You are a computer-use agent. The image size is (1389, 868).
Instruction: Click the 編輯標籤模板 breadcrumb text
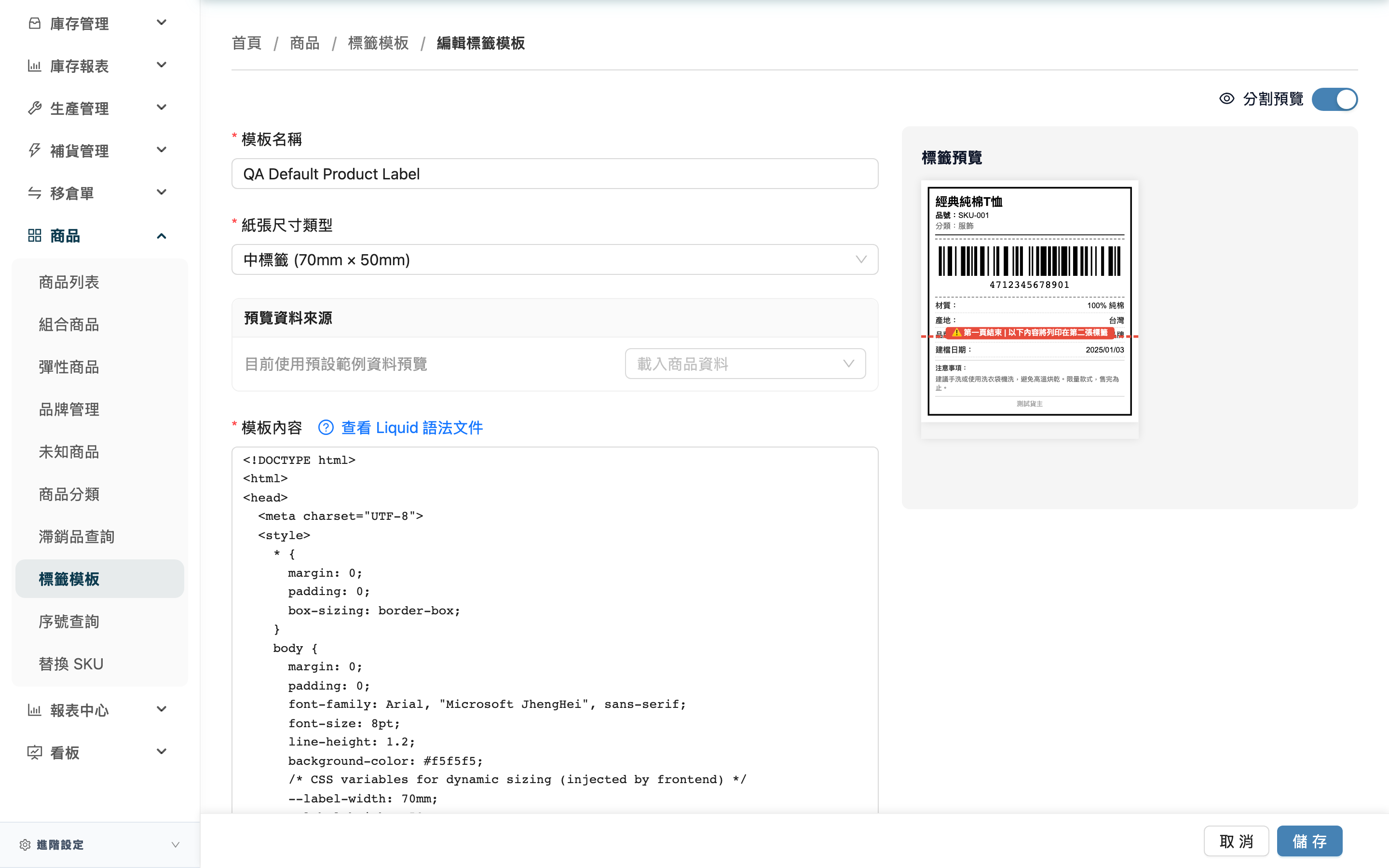[481, 43]
